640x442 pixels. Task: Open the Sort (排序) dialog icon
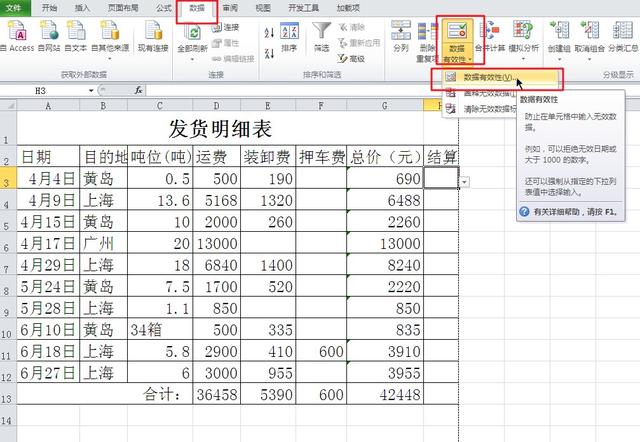[x=289, y=31]
